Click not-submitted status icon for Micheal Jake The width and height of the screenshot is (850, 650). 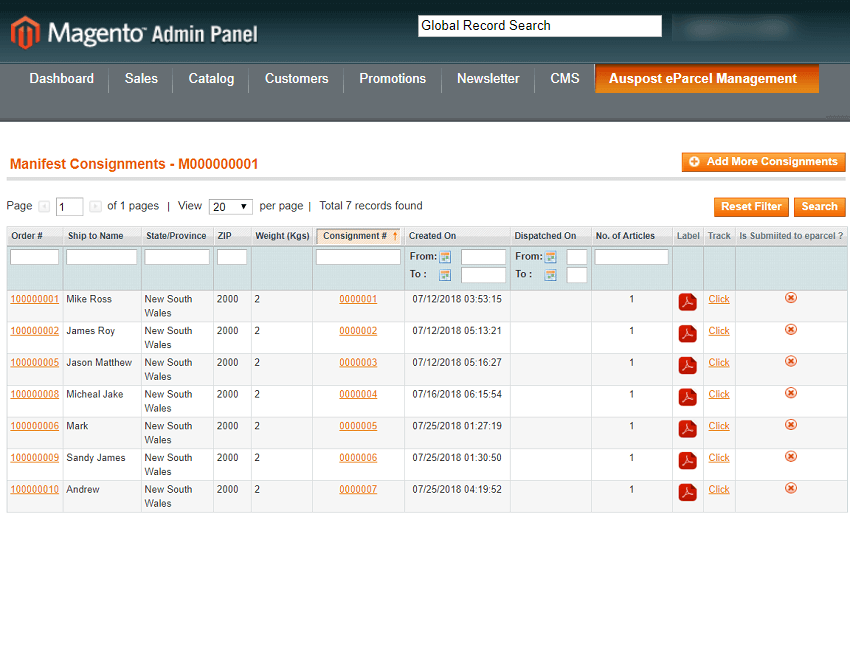pos(791,393)
